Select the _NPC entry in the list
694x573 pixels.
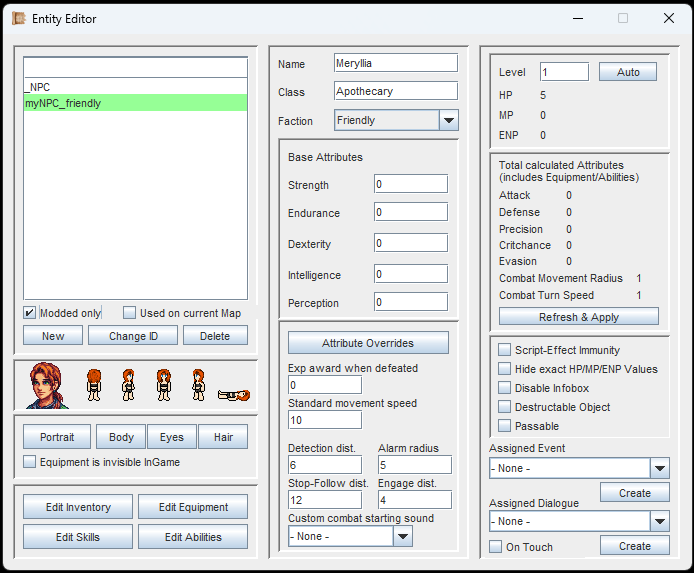135,87
